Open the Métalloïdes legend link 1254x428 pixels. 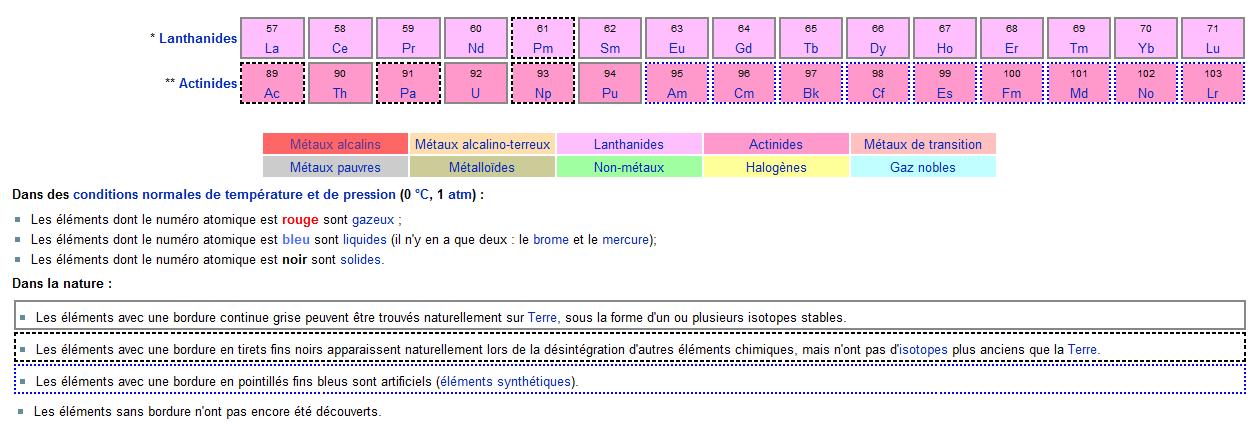tap(482, 167)
